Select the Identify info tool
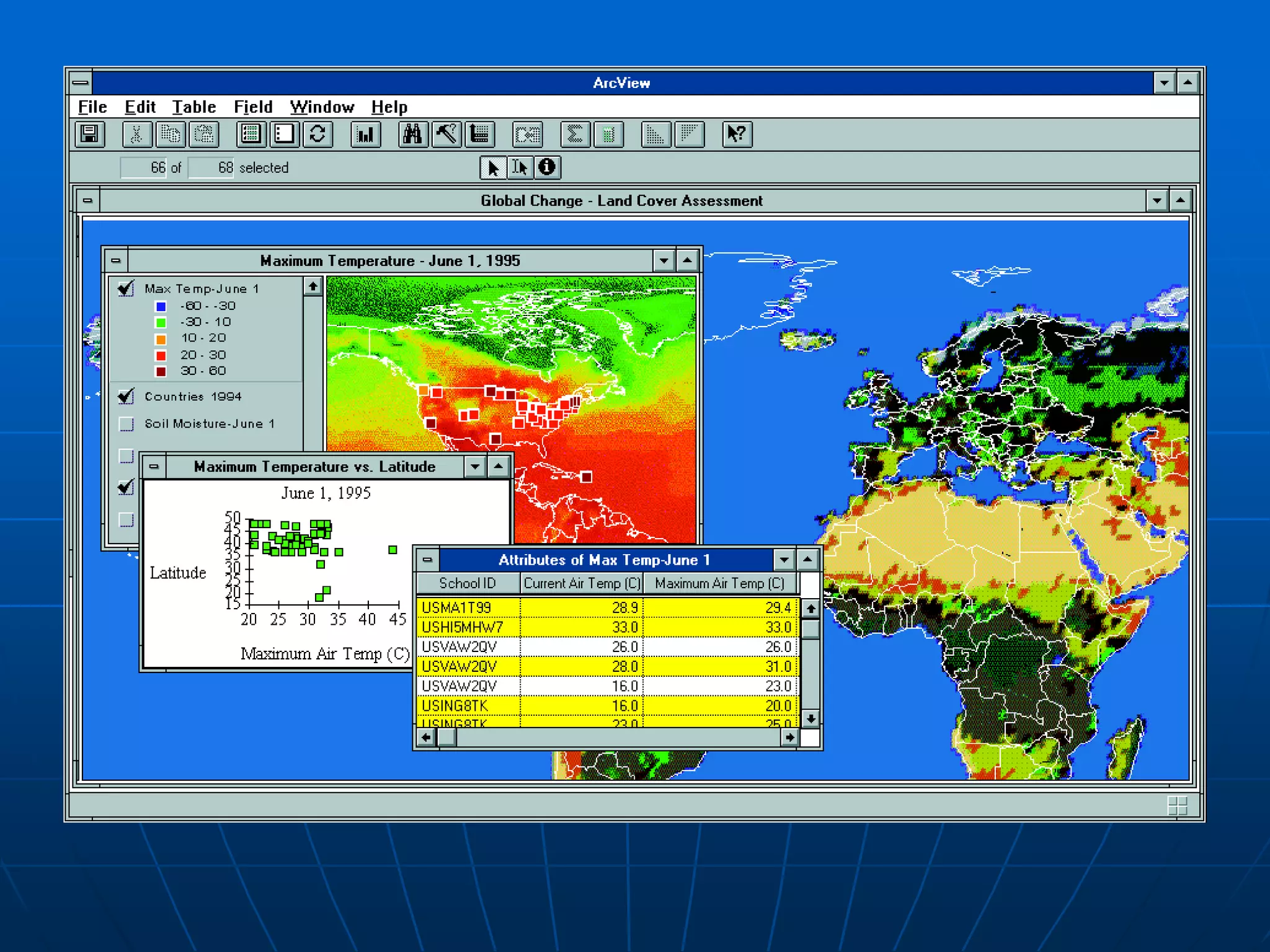Image resolution: width=1270 pixels, height=952 pixels. point(547,167)
